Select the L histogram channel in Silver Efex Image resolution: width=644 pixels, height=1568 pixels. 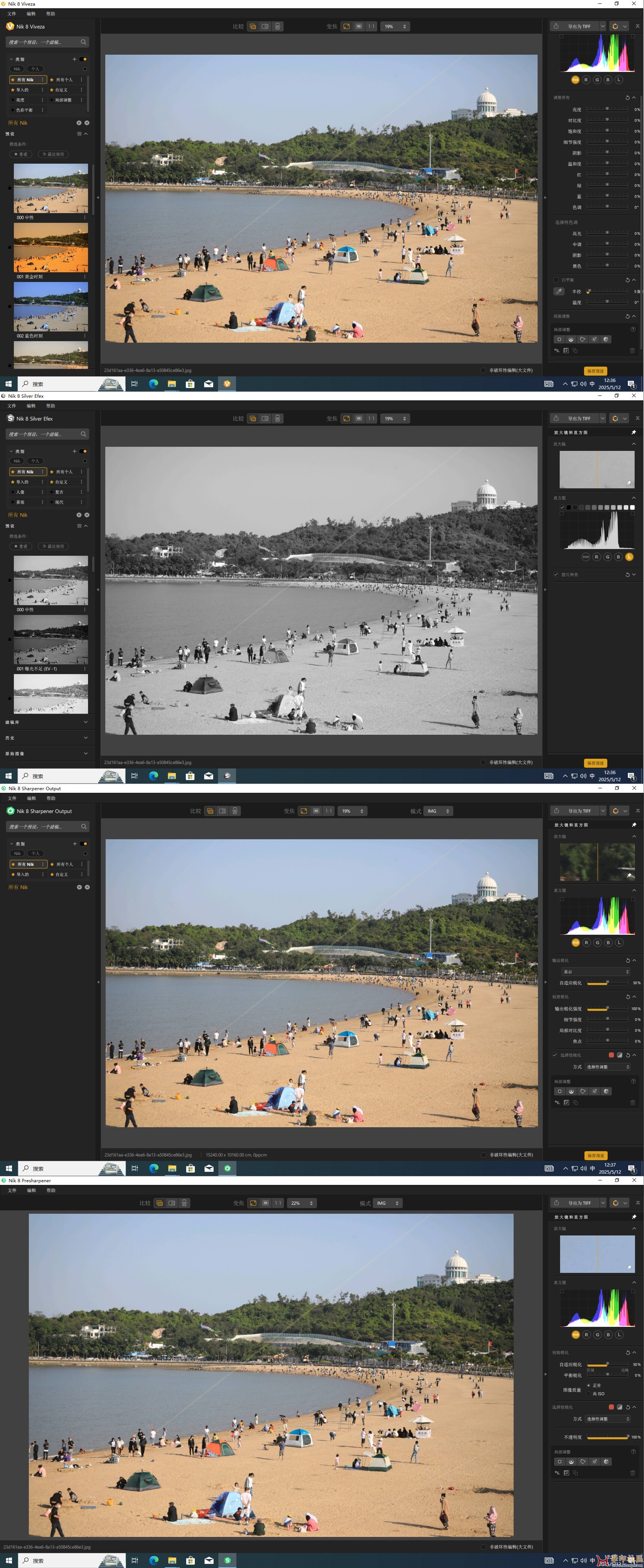tap(629, 556)
